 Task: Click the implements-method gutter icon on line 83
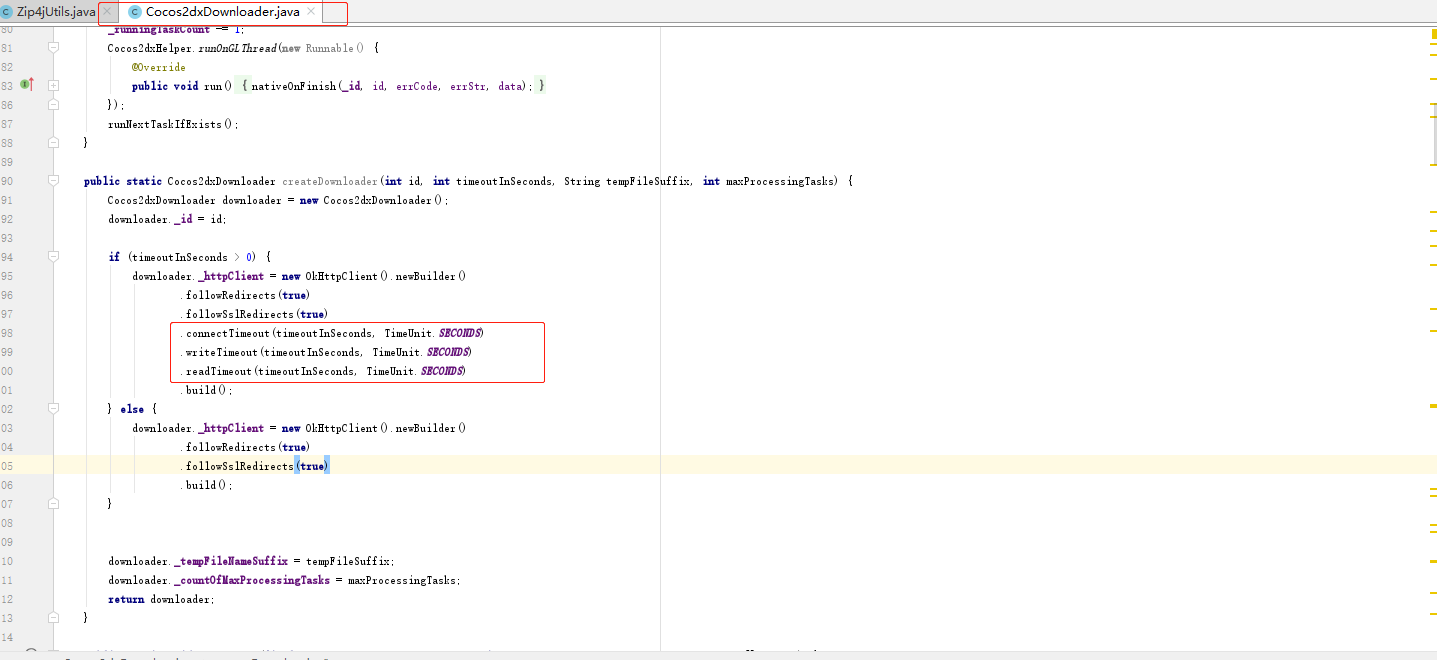(27, 85)
